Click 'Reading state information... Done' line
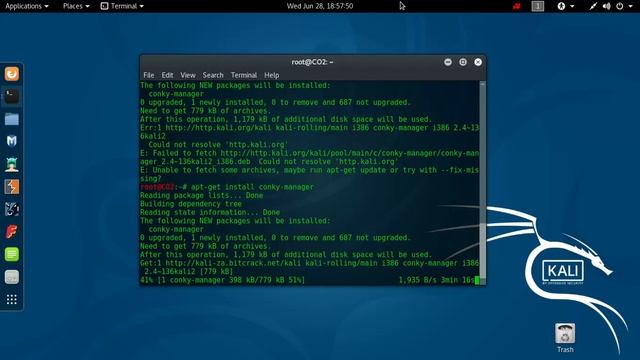This screenshot has width=640, height=360. [x=210, y=212]
